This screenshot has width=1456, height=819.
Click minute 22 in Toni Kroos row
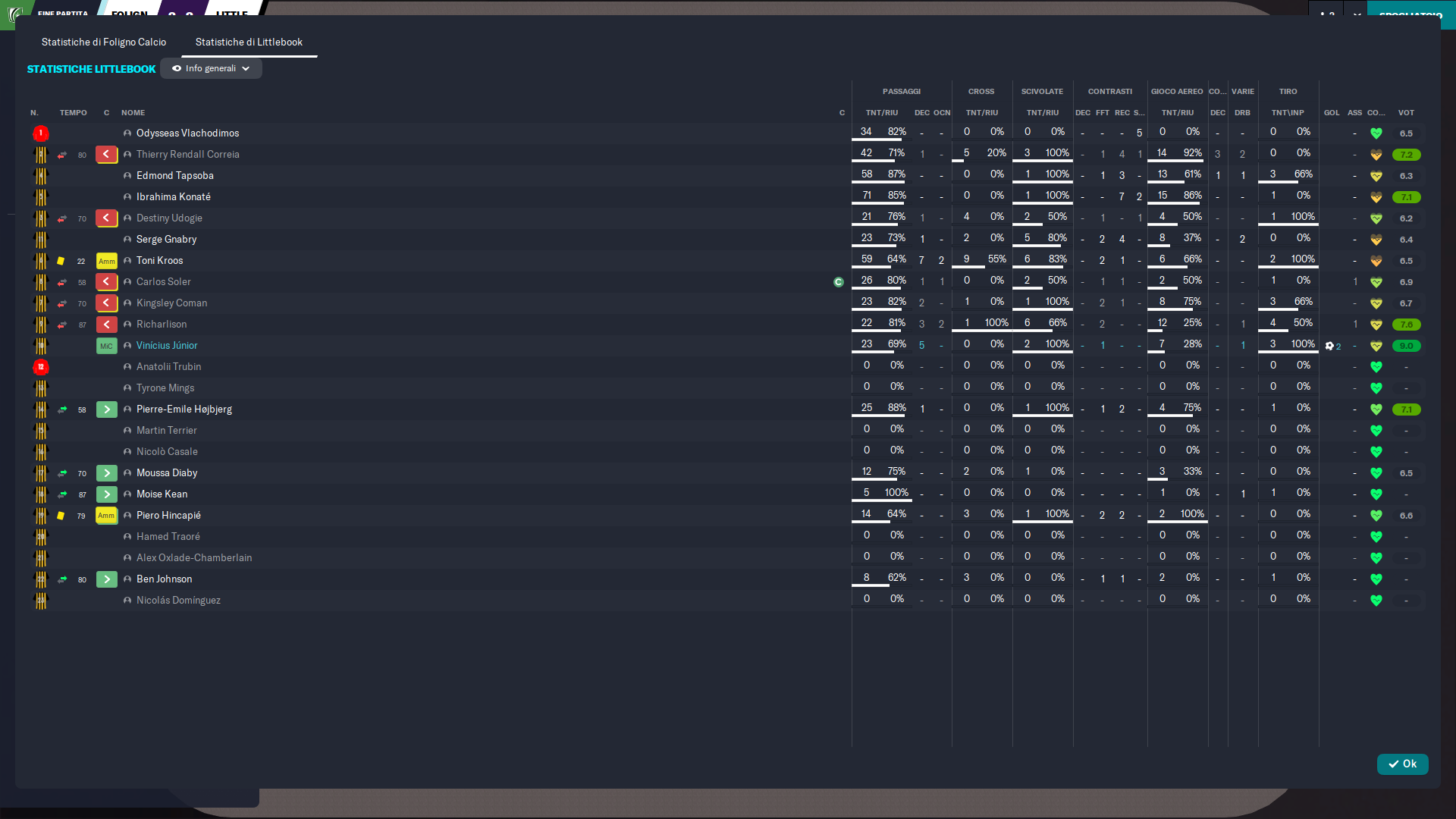81,262
